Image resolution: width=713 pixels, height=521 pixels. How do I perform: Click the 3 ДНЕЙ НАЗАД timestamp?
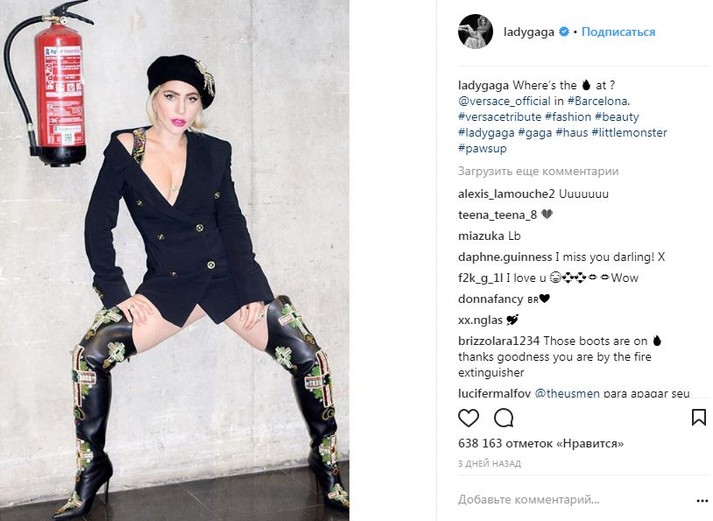click(x=489, y=464)
